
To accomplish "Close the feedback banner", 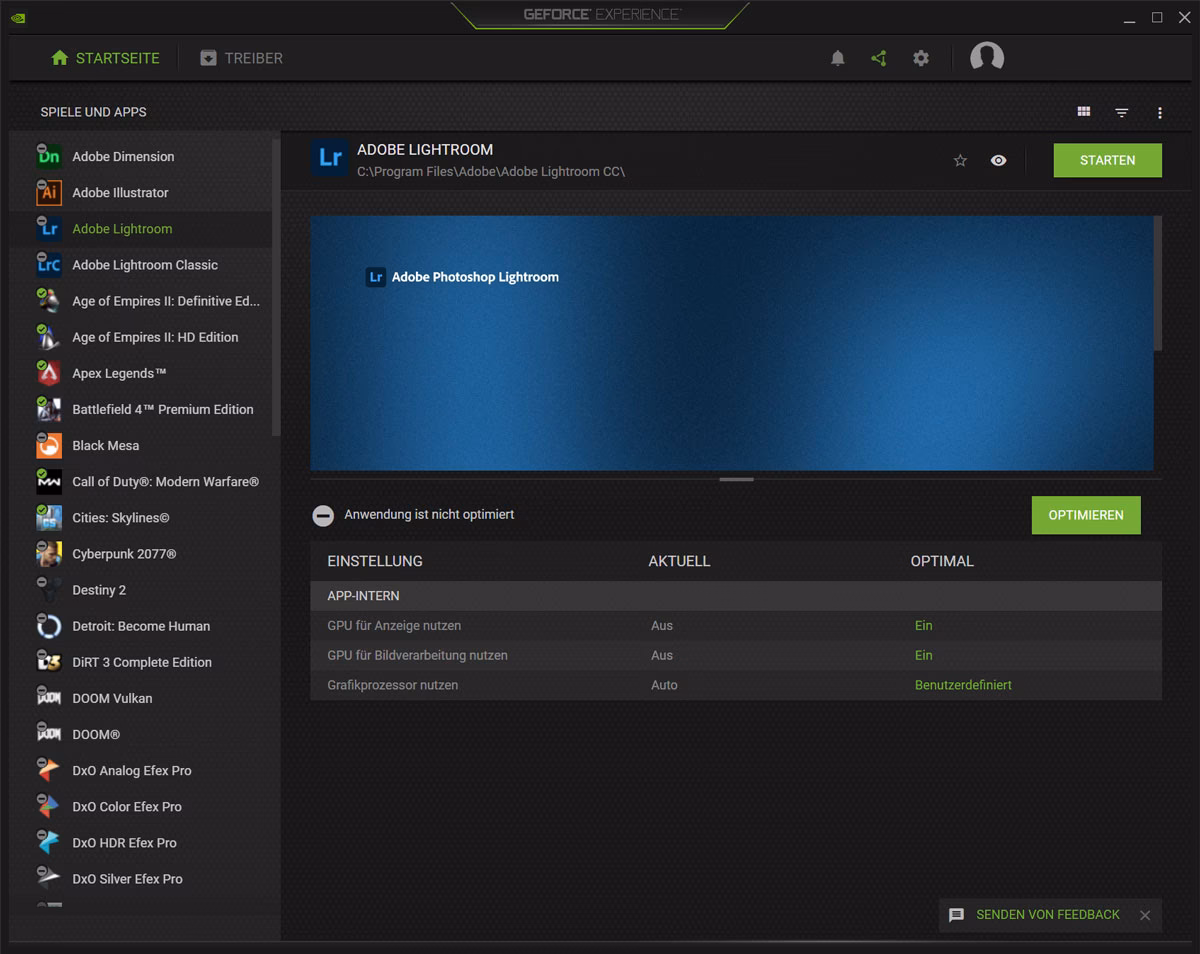I will [1145, 915].
